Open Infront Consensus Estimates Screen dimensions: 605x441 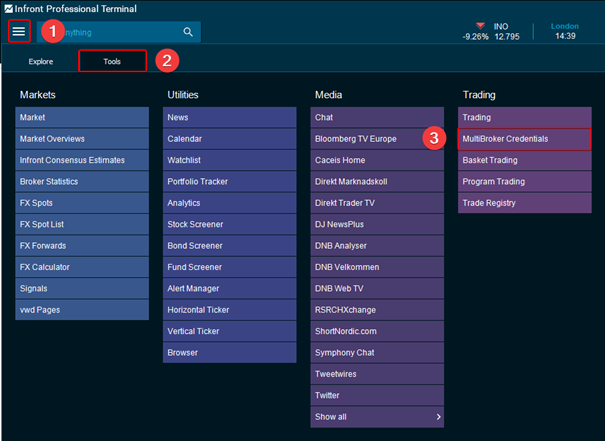[x=82, y=160]
